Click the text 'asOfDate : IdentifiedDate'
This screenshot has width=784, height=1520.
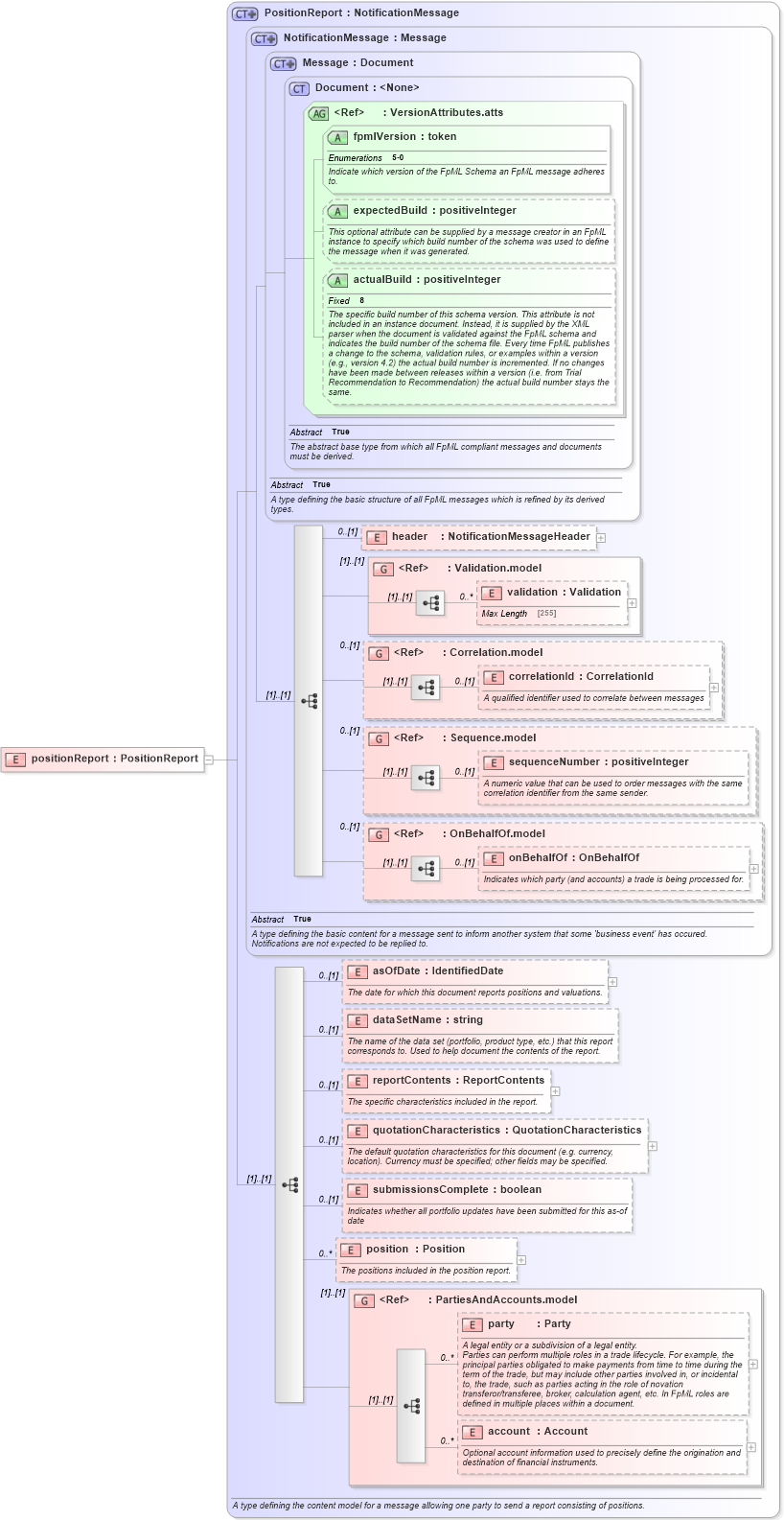pyautogui.click(x=438, y=971)
